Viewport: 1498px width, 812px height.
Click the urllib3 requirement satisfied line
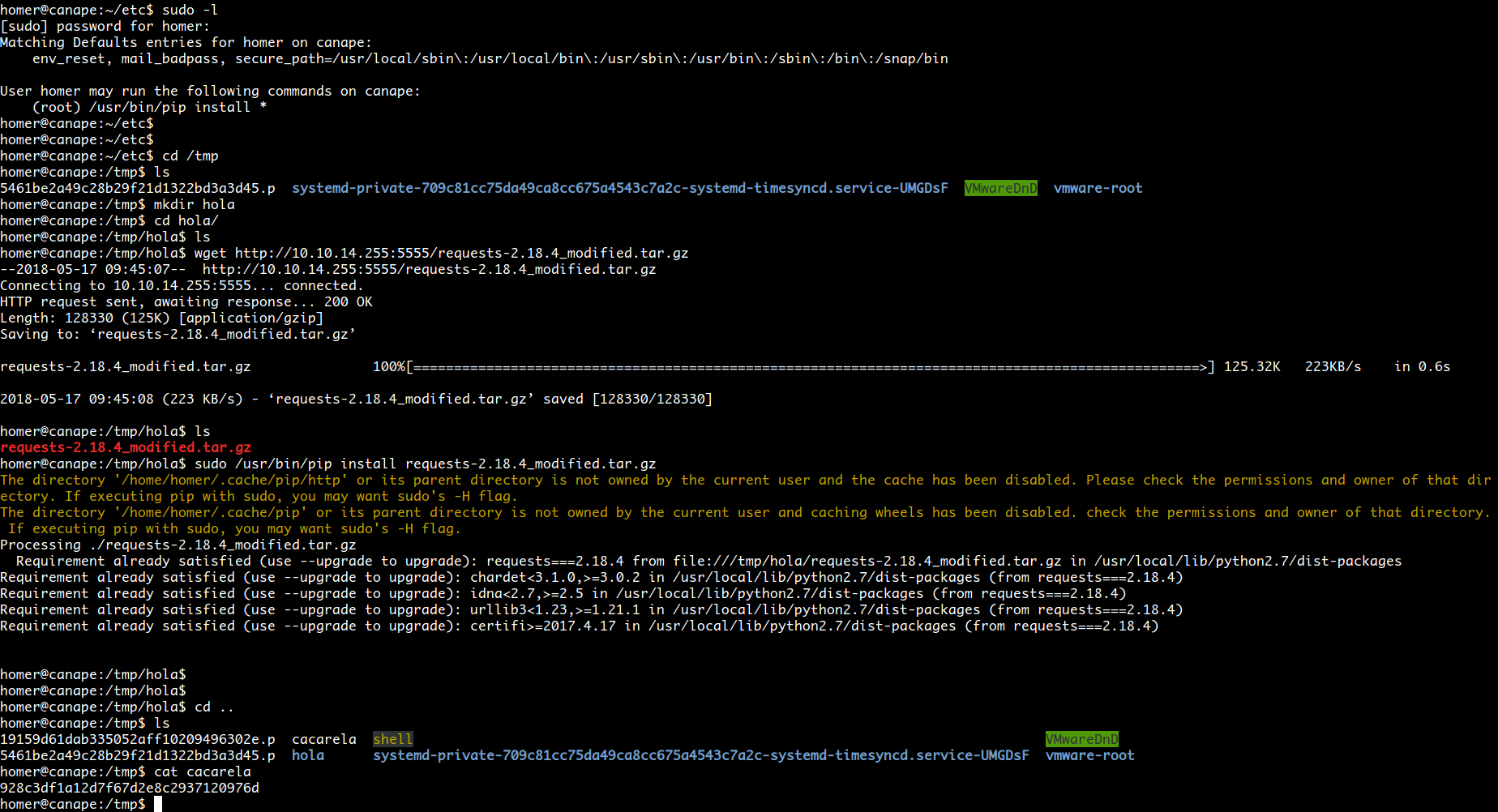[x=592, y=609]
